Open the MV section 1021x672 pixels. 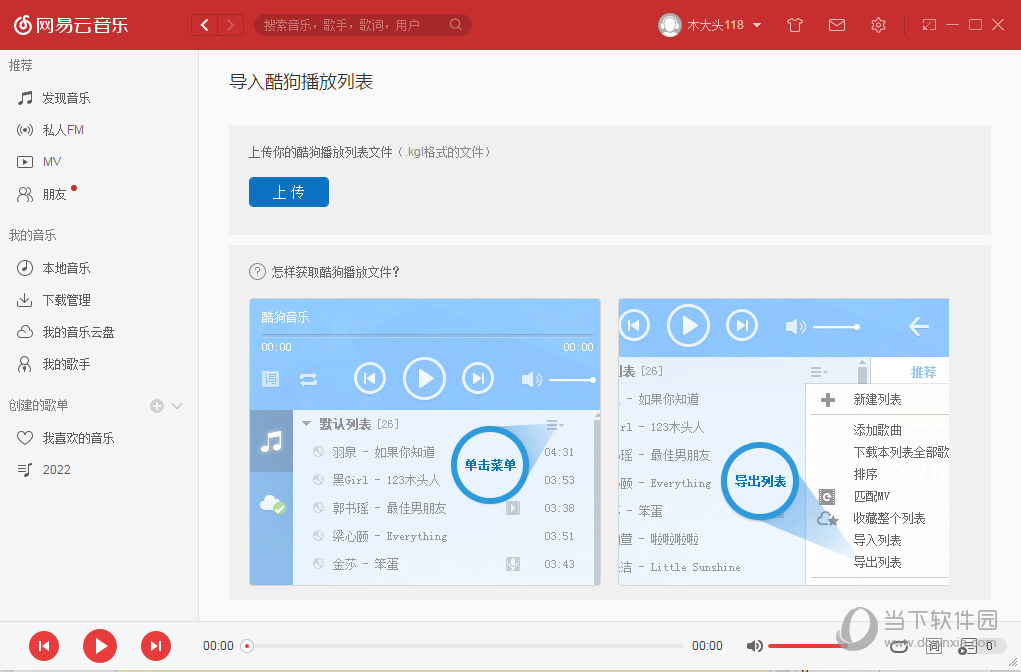(54, 161)
